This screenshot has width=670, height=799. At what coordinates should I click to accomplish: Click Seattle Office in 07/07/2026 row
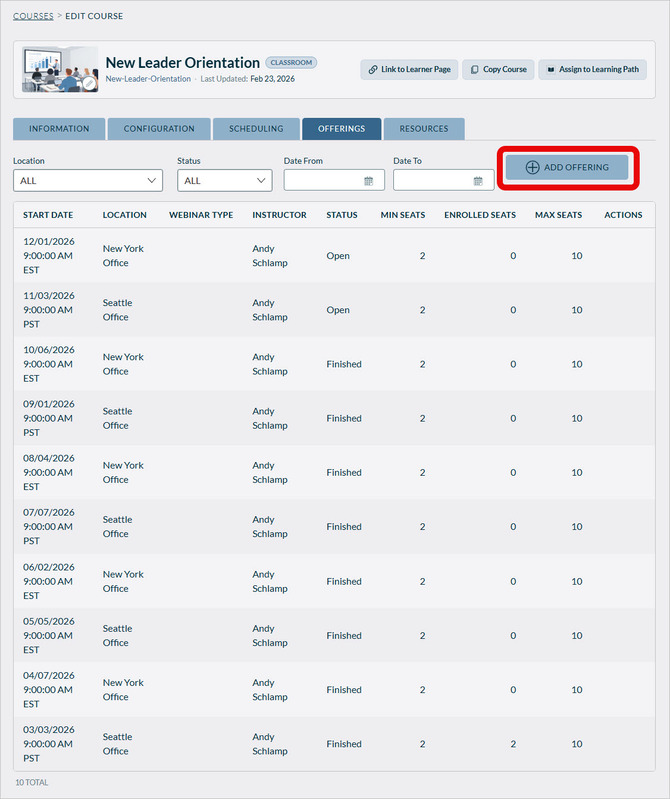(118, 527)
